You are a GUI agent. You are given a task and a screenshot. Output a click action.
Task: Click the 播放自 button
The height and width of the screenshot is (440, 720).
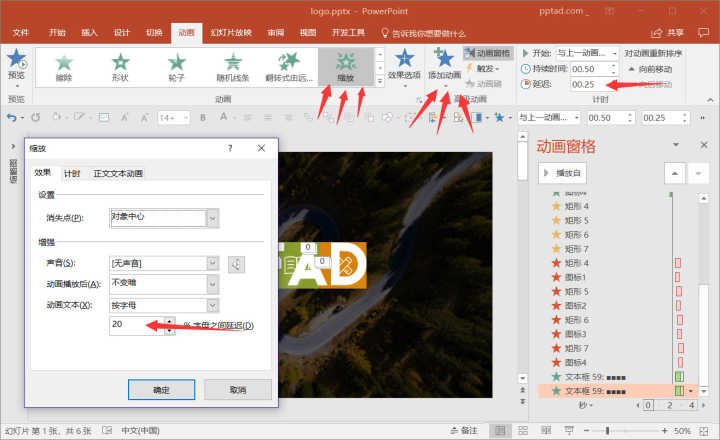562,173
